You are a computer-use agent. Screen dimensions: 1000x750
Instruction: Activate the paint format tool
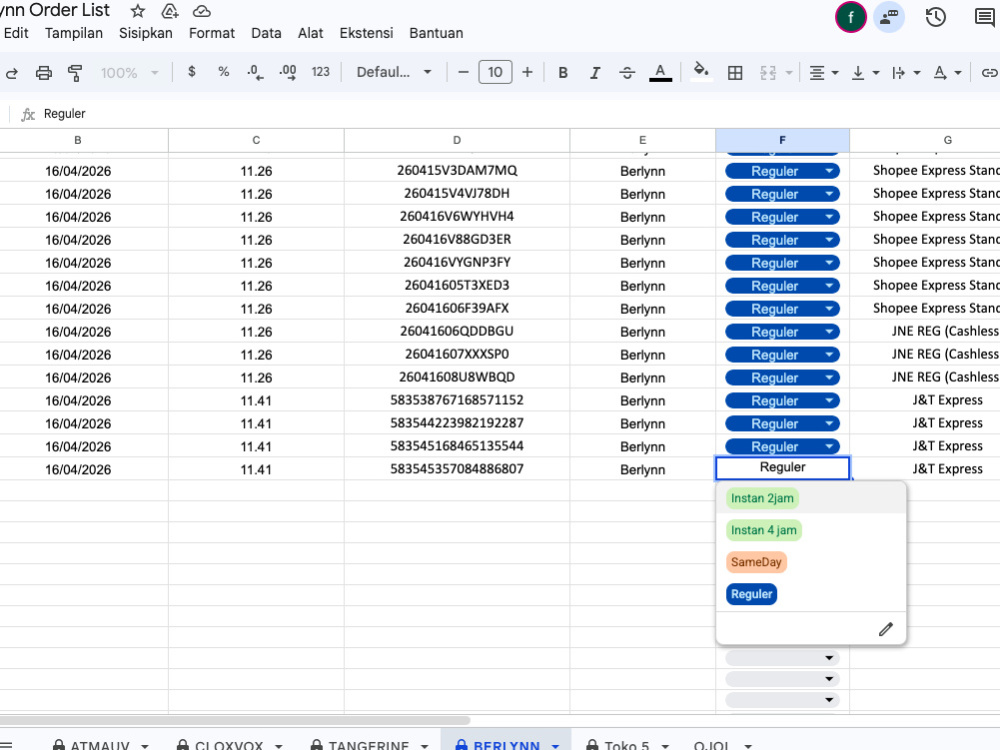point(75,73)
